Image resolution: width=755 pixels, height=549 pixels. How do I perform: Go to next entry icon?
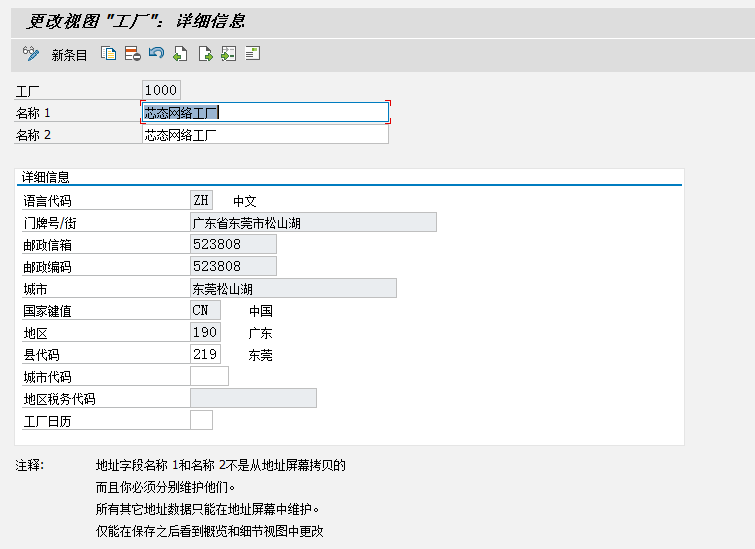[205, 53]
